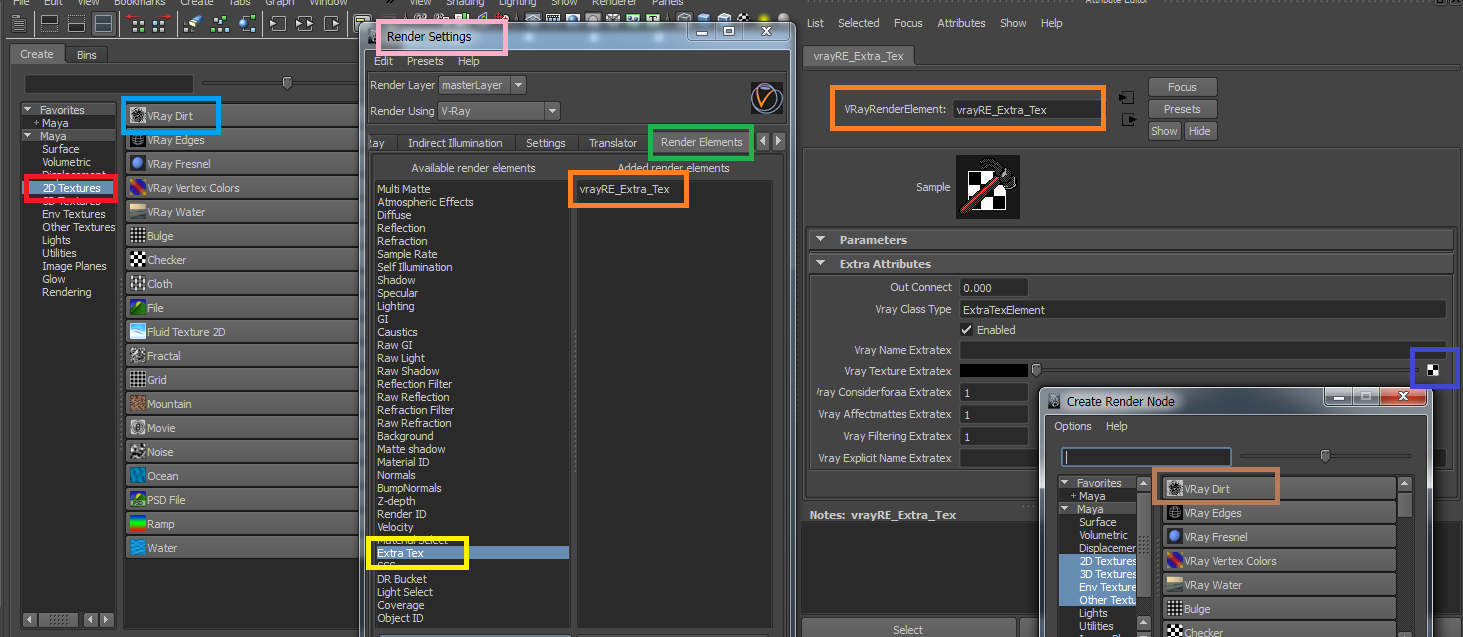This screenshot has width=1463, height=637.
Task: Click the Focus button
Action: 1182,87
